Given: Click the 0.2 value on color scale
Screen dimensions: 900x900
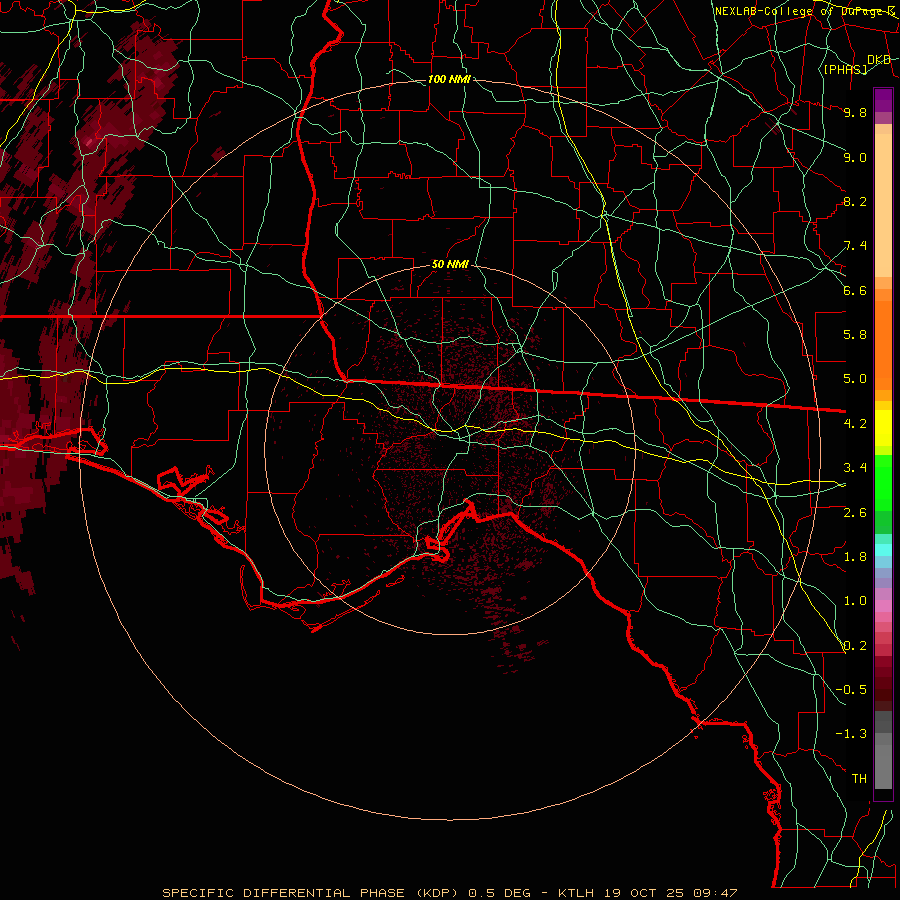Looking at the screenshot, I should [855, 646].
